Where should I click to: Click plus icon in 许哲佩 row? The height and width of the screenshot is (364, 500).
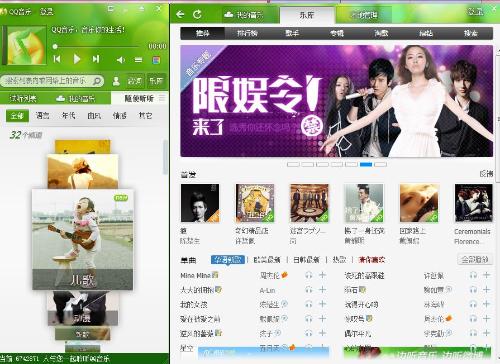(486, 275)
